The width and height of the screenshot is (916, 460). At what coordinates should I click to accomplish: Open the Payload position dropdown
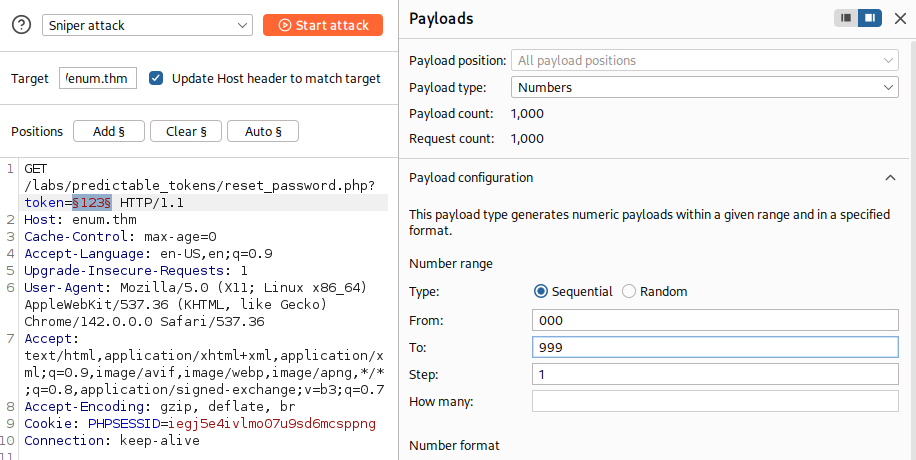click(x=705, y=60)
